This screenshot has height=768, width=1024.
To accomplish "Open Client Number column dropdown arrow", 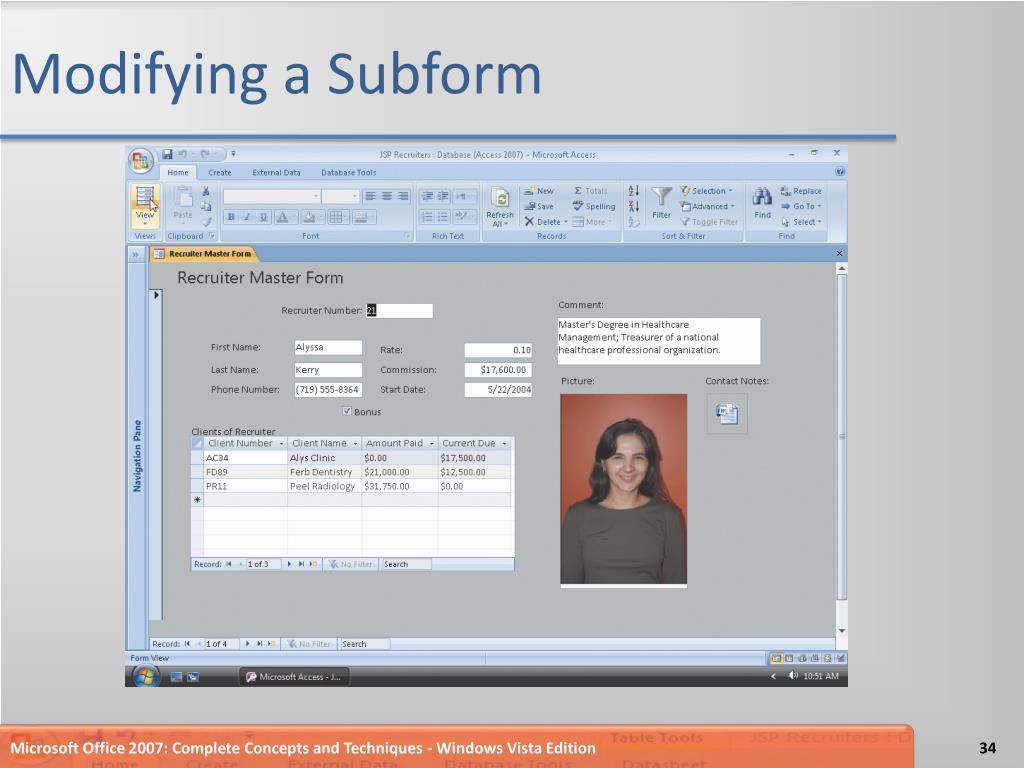I will [281, 443].
